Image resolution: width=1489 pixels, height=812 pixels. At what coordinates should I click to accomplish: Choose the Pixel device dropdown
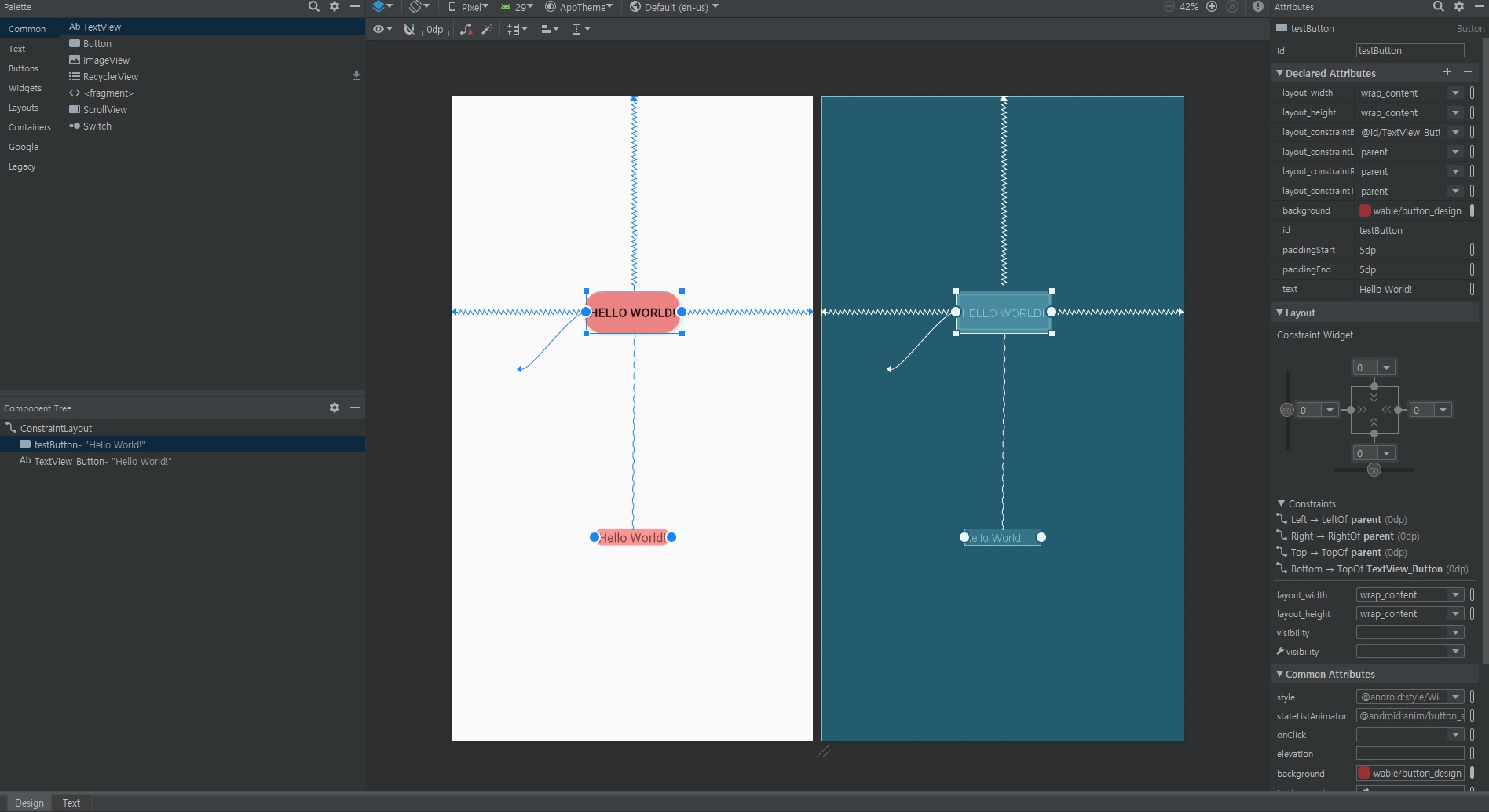(x=468, y=6)
